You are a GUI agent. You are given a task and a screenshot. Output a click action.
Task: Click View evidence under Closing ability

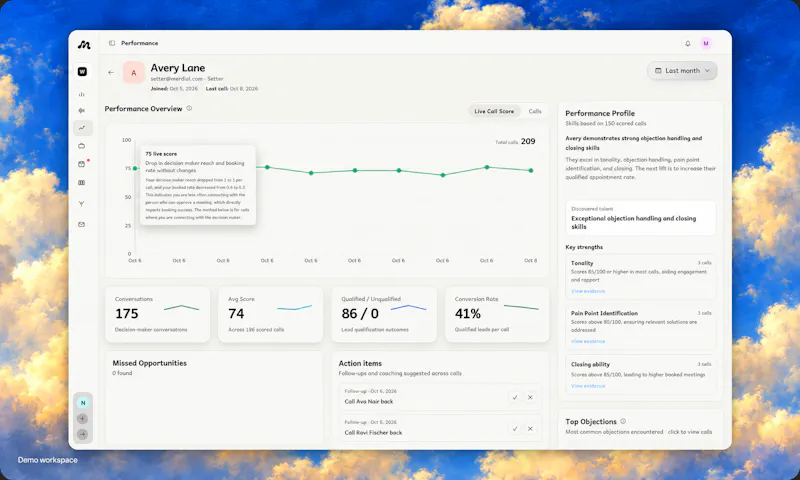pyautogui.click(x=588, y=386)
